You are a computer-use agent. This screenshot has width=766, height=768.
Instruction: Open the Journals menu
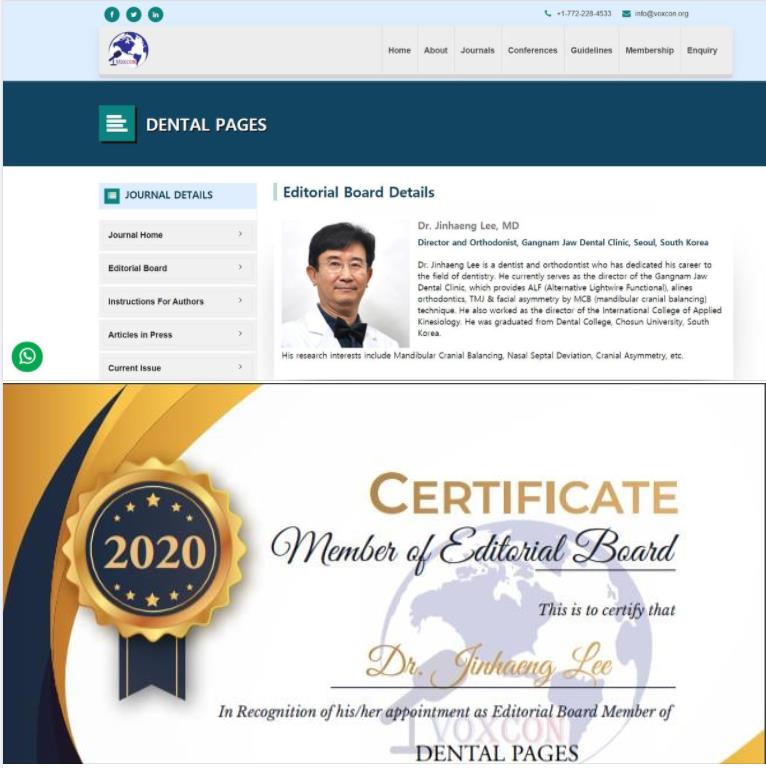[x=478, y=50]
